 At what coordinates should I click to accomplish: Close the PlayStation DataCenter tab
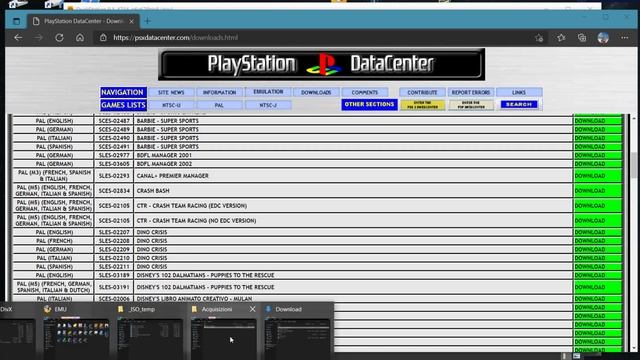coord(131,21)
